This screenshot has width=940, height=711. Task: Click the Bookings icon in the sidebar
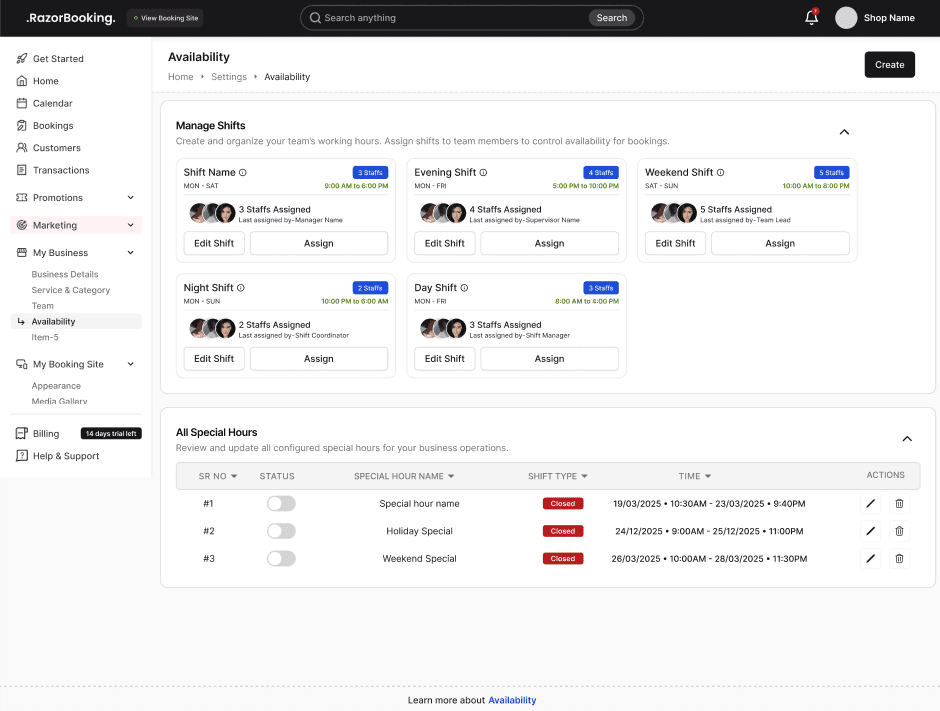22,125
